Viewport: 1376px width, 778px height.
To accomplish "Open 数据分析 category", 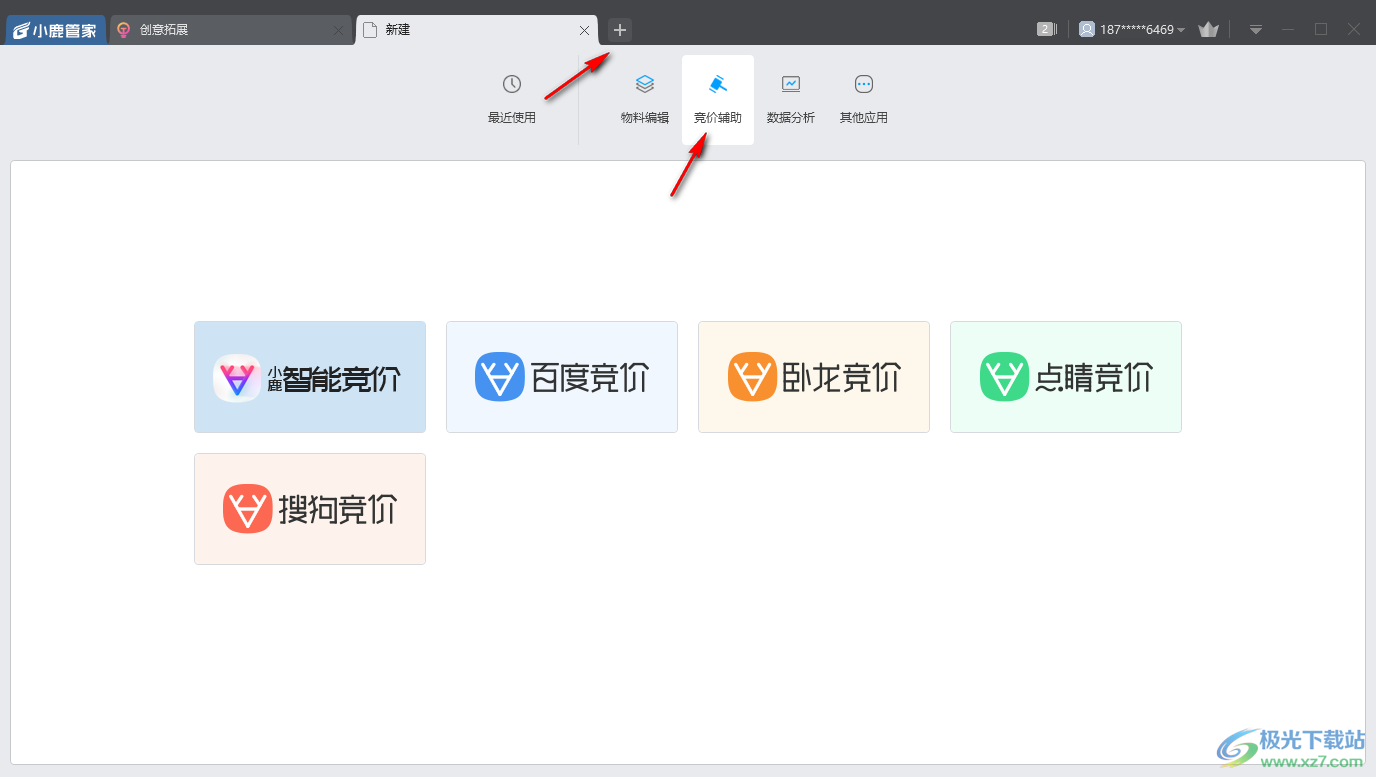I will (791, 99).
